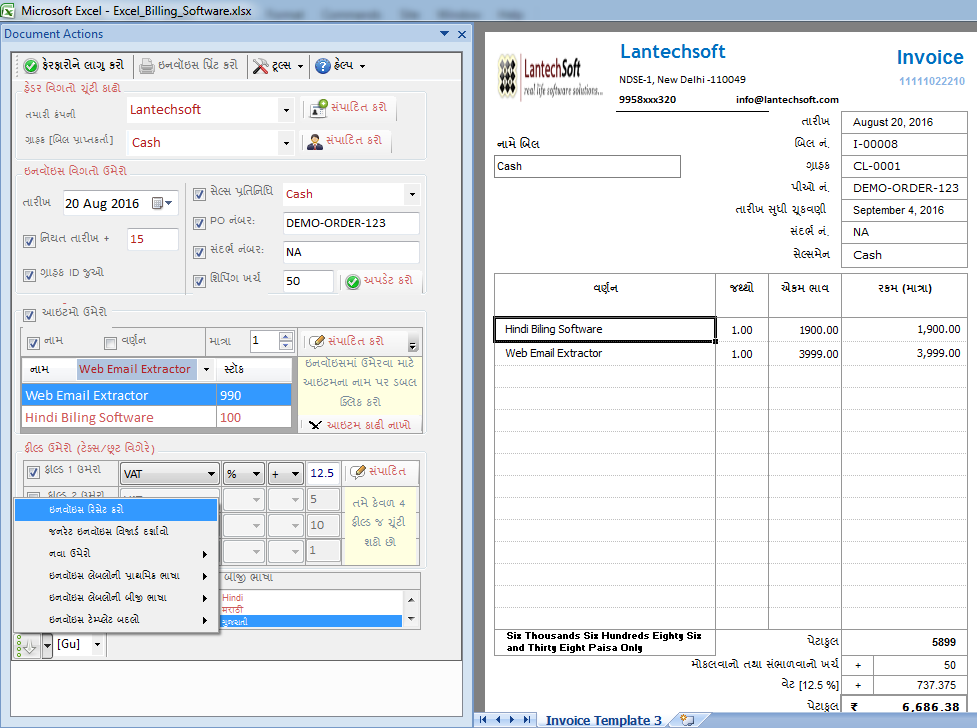The image size is (977, 728).
Task: Click the edit customer person icon
Action: pyautogui.click(x=315, y=141)
